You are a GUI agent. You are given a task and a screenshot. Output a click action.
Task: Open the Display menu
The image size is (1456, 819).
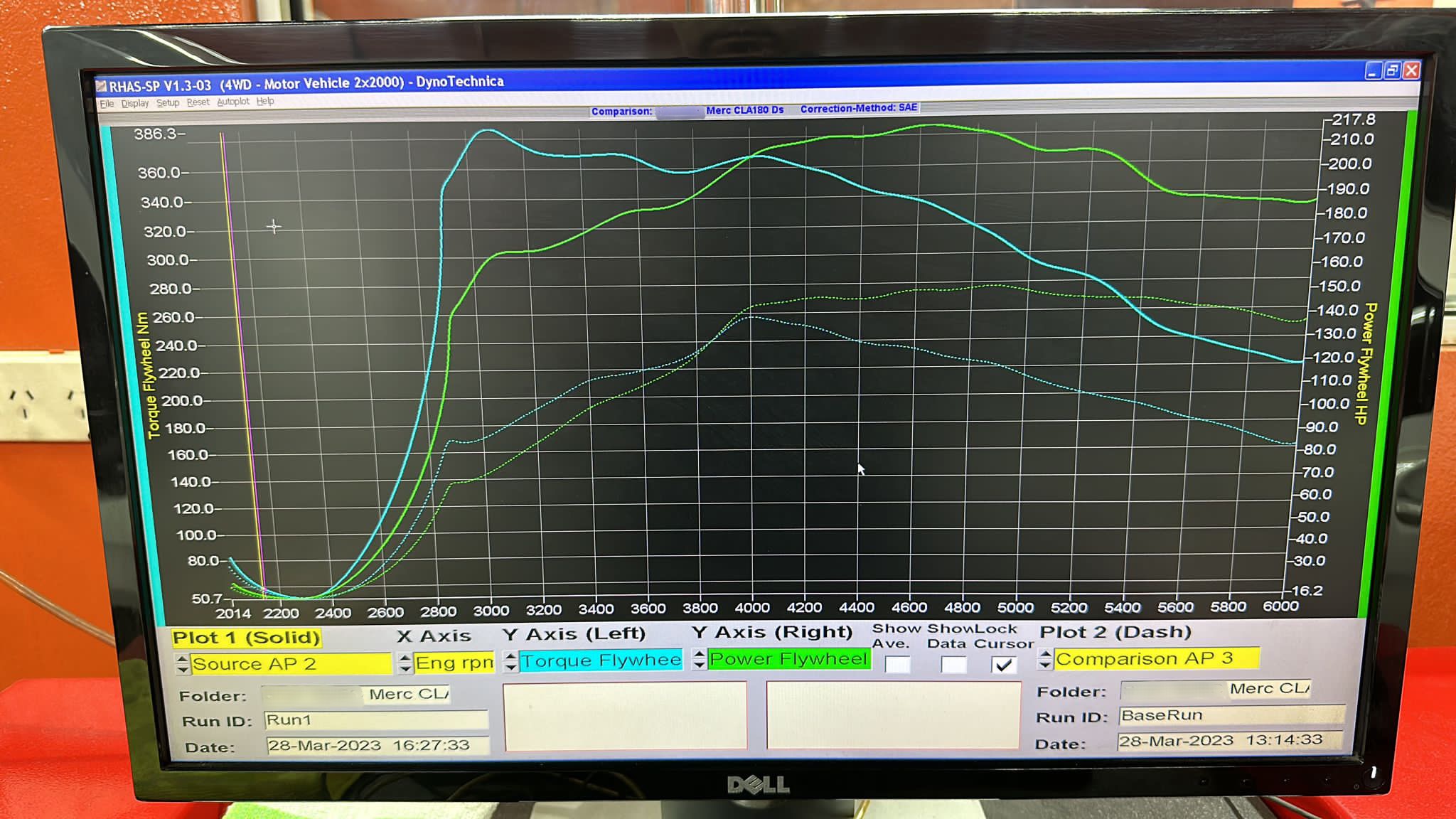click(x=135, y=103)
